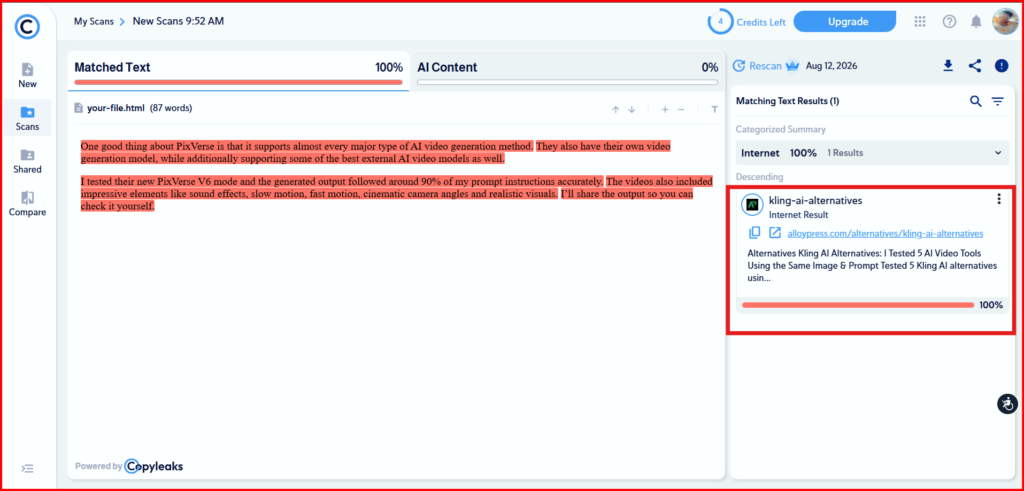1024x491 pixels.
Task: Share the scan report
Action: click(x=975, y=65)
